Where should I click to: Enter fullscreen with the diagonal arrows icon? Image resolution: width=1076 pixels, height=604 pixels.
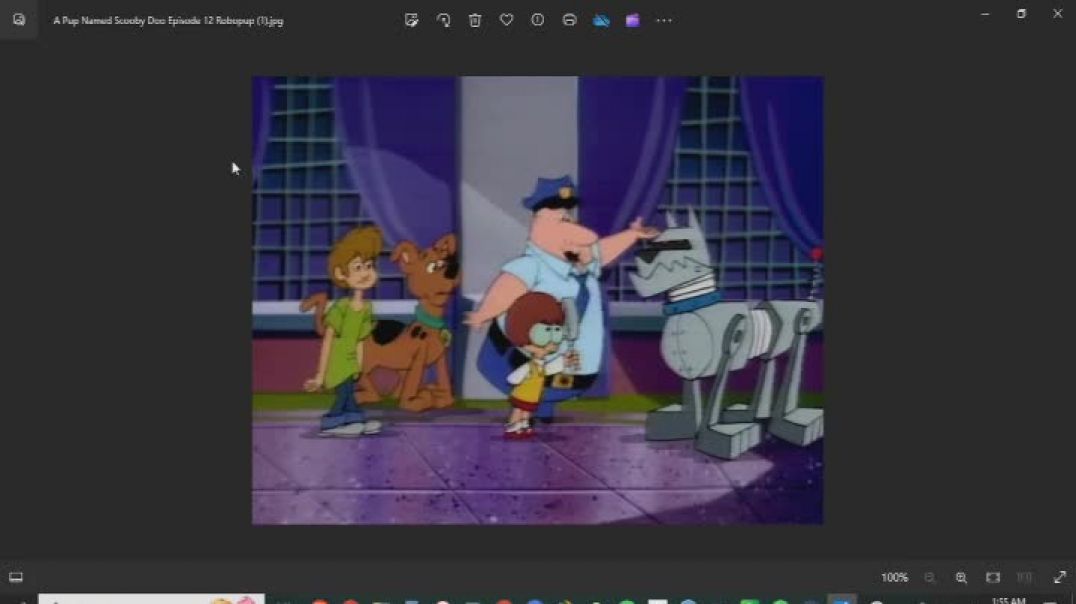pyautogui.click(x=1060, y=577)
